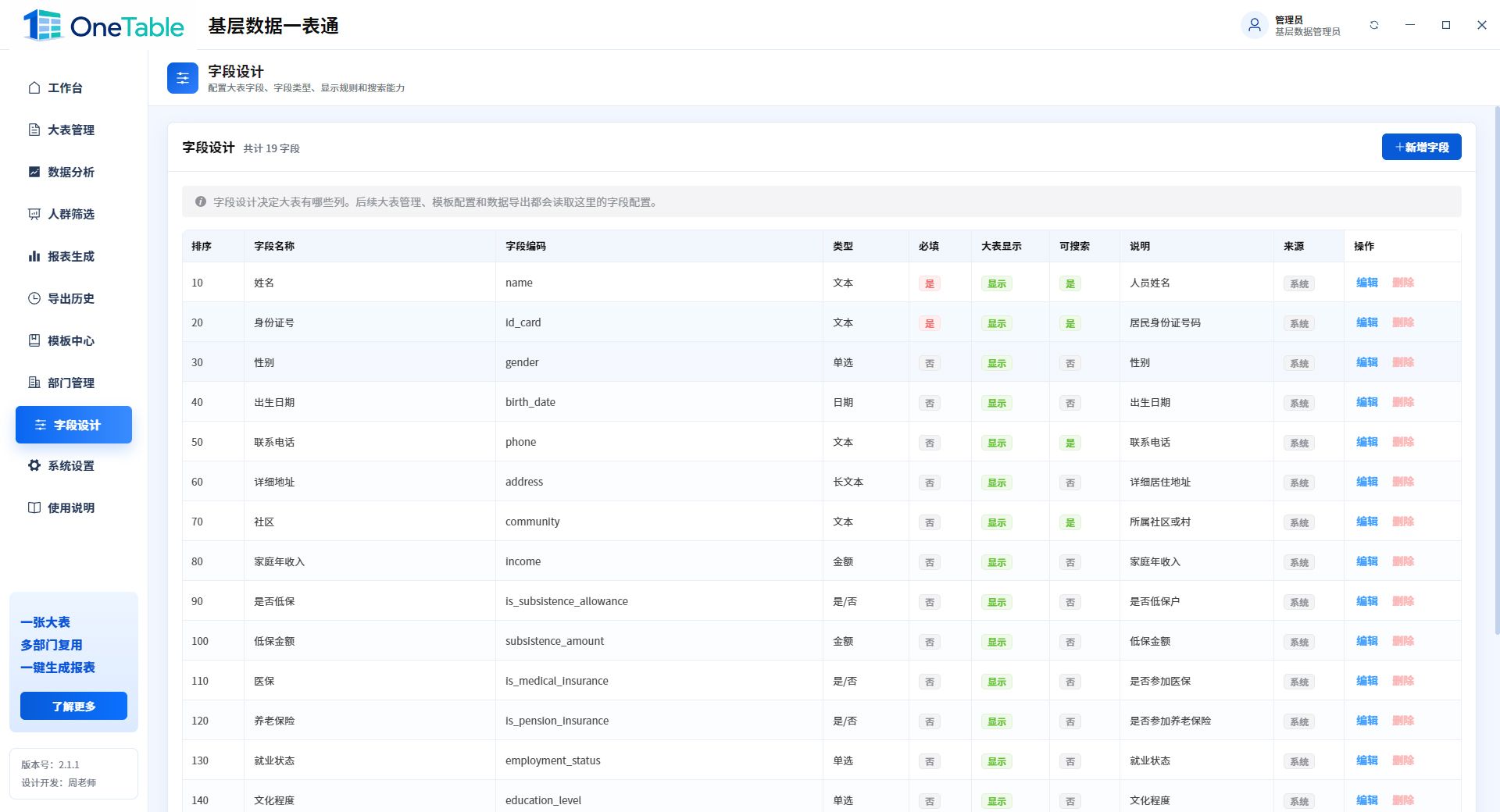Click the 了解更多 button

pyautogui.click(x=73, y=706)
